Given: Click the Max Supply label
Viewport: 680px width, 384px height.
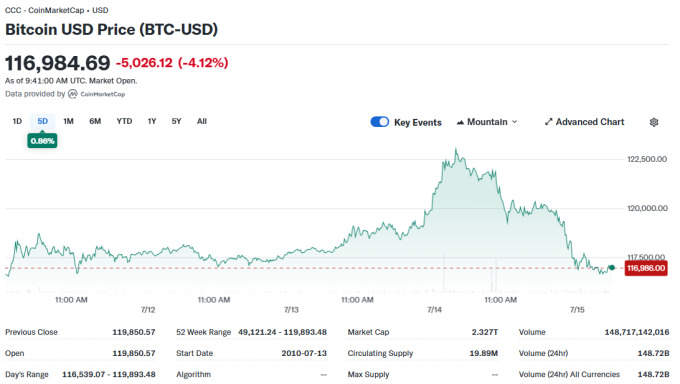Looking at the screenshot, I should pyautogui.click(x=368, y=374).
